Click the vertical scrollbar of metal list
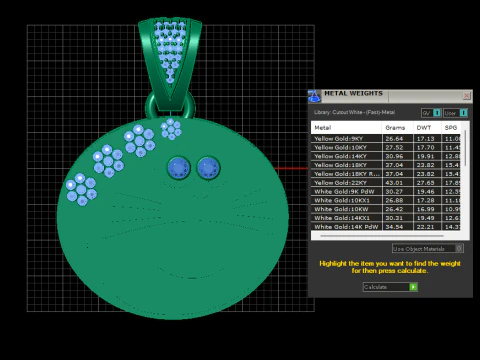480x360 pixels. (x=465, y=148)
